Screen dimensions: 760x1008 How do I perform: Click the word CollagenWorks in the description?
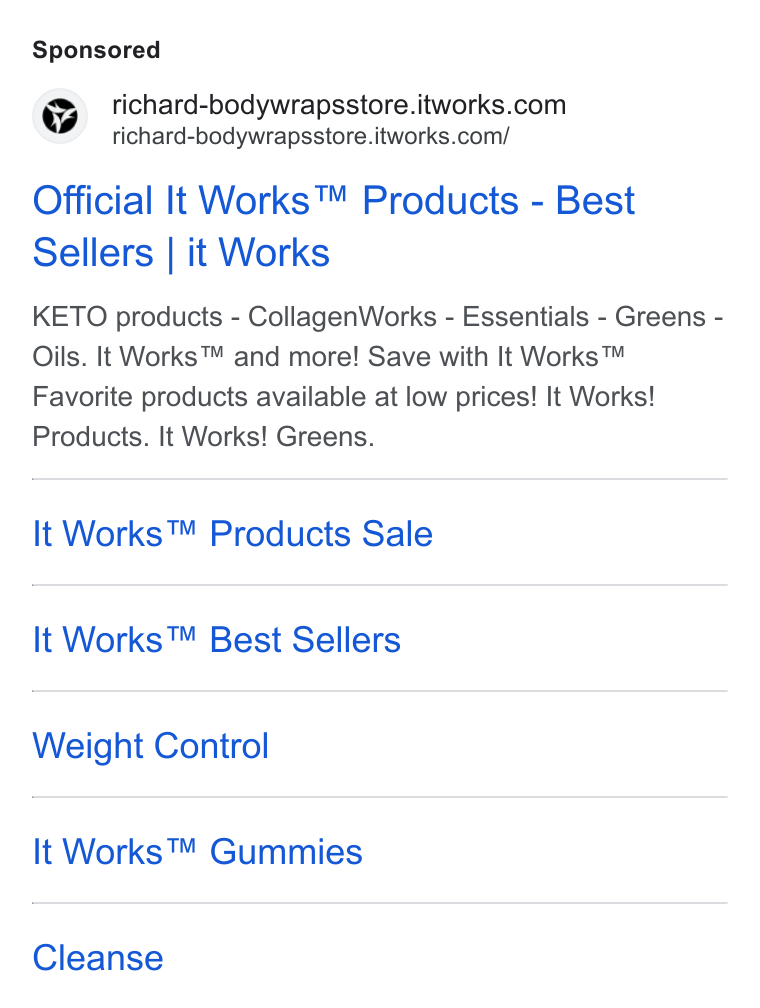pos(342,317)
